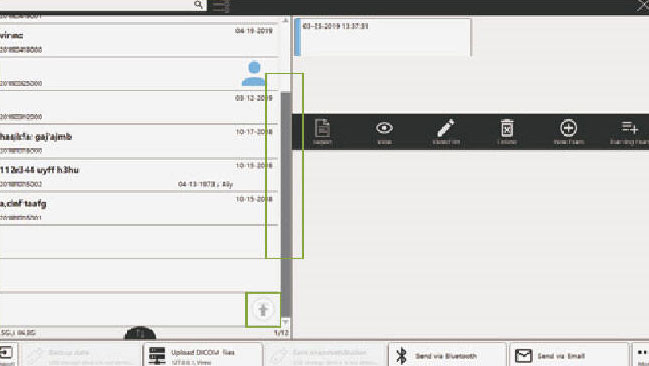This screenshot has width=649, height=366.
Task: Open the report document icon in dark toolbar
Action: tap(322, 128)
